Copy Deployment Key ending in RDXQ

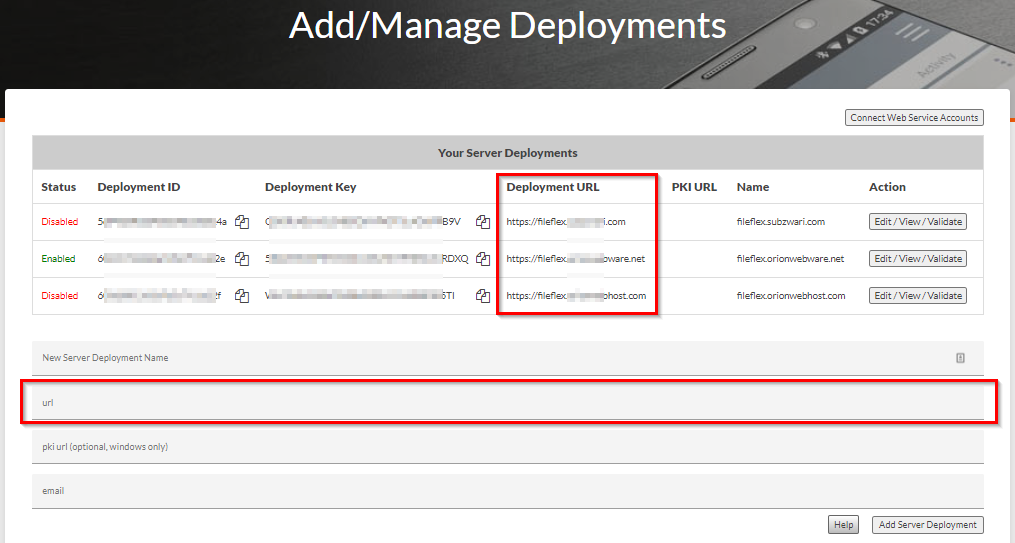483,259
